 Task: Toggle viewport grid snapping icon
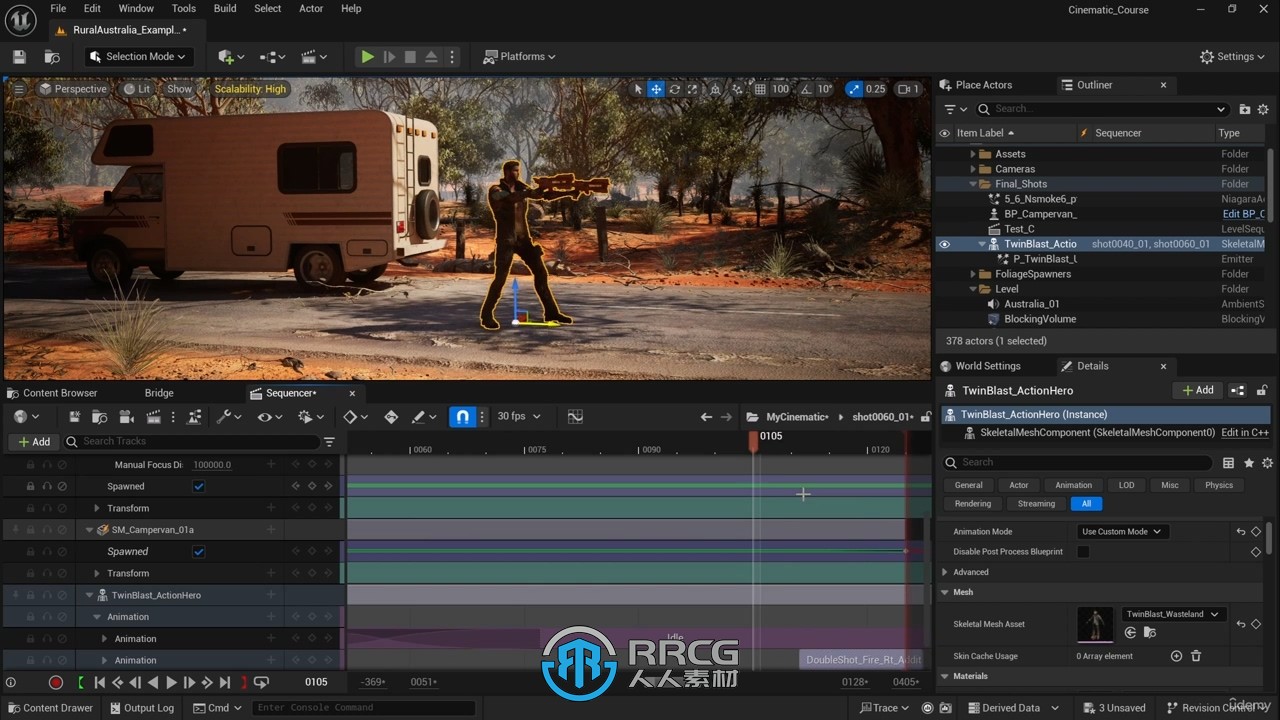point(760,89)
